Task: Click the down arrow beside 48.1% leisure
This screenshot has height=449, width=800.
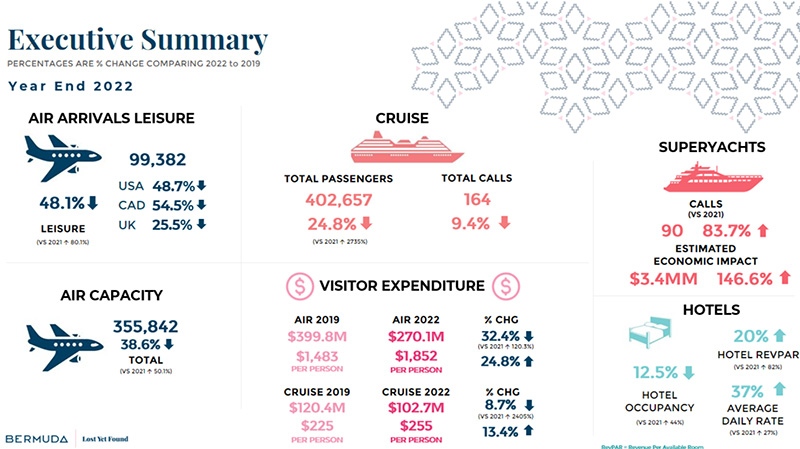Action: (x=94, y=202)
